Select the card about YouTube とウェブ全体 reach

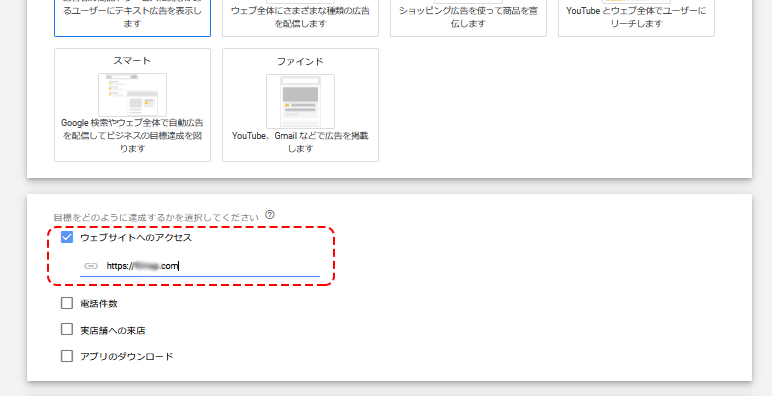point(636,18)
